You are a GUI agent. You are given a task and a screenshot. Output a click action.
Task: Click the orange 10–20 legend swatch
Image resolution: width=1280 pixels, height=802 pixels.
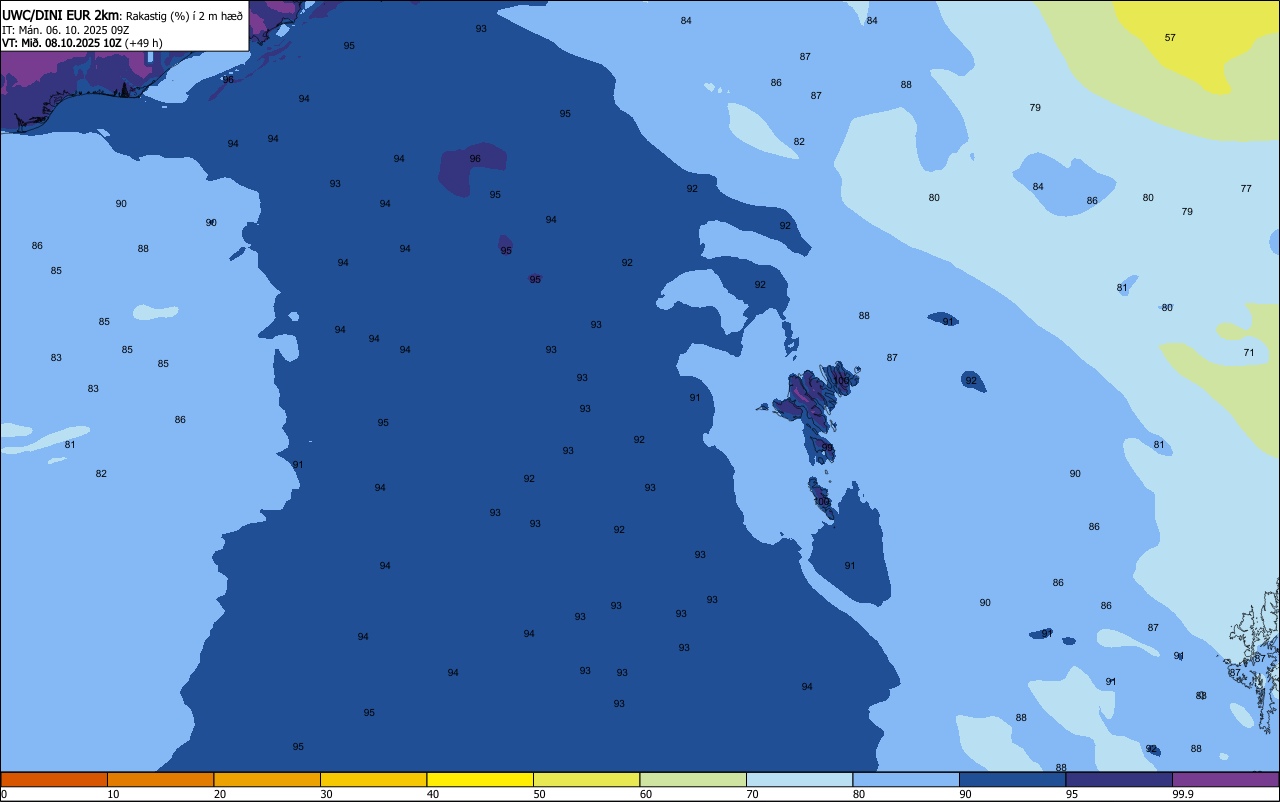click(x=160, y=779)
